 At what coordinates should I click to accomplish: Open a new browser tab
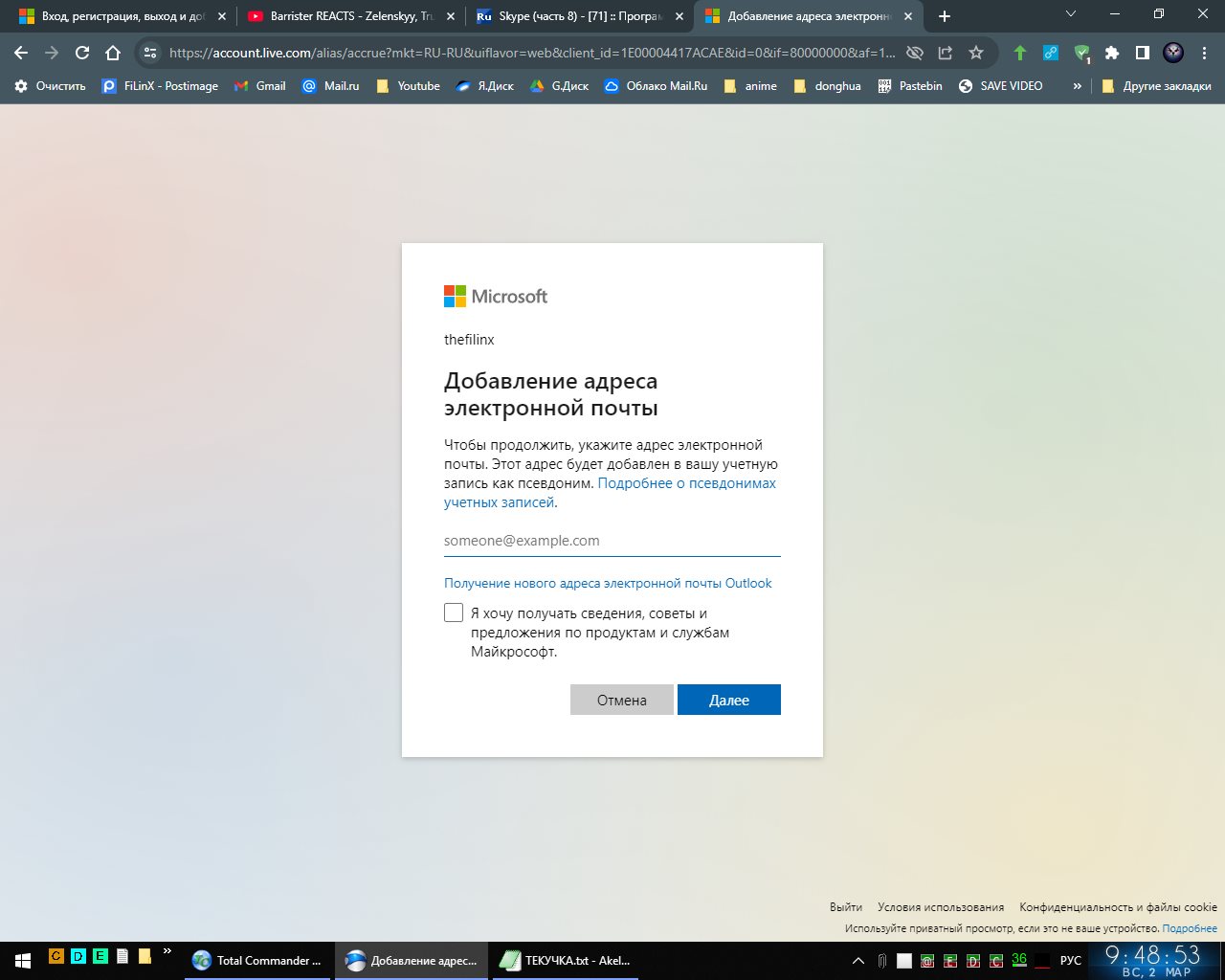(x=945, y=16)
